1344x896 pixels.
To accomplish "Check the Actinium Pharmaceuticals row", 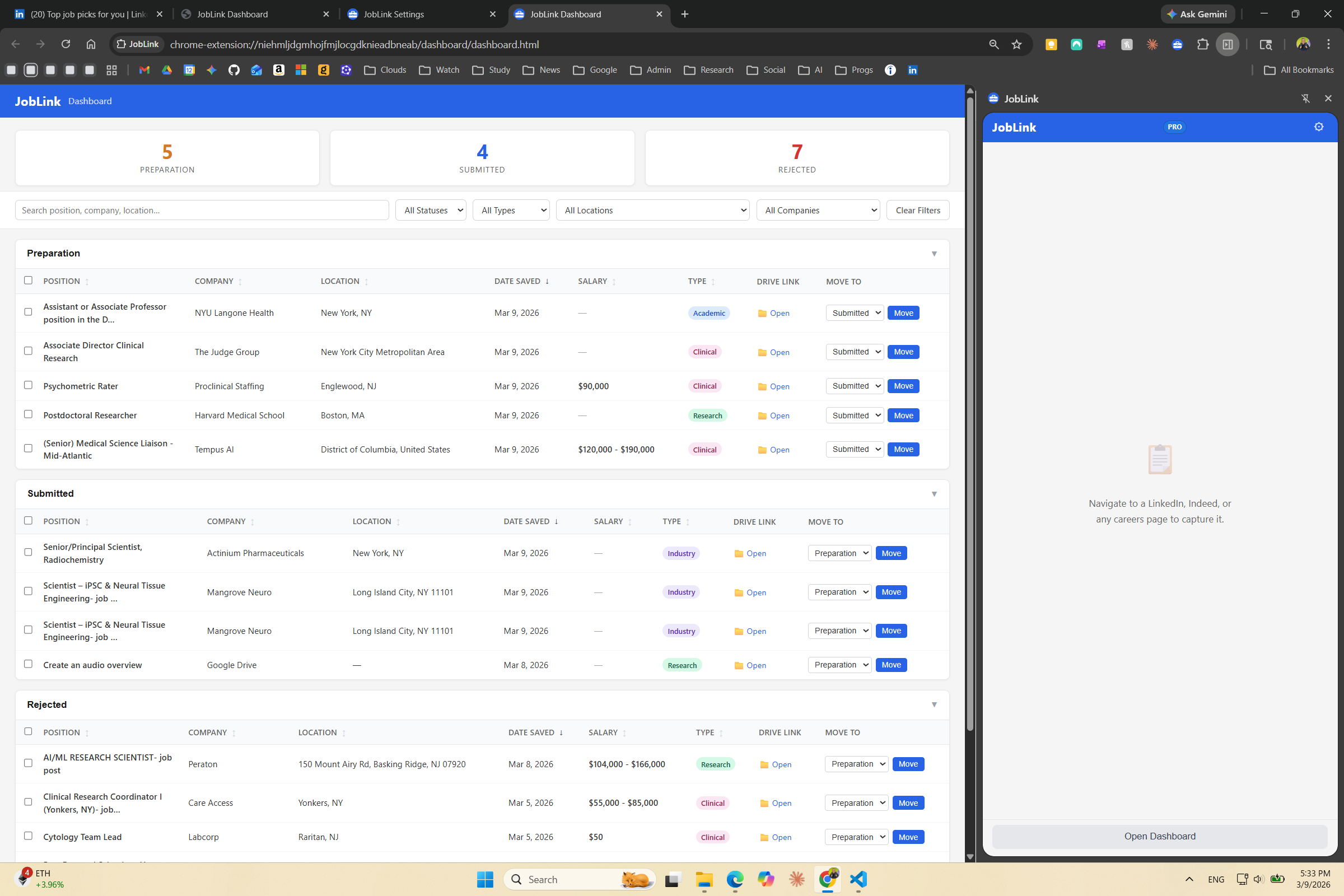I will coord(28,552).
